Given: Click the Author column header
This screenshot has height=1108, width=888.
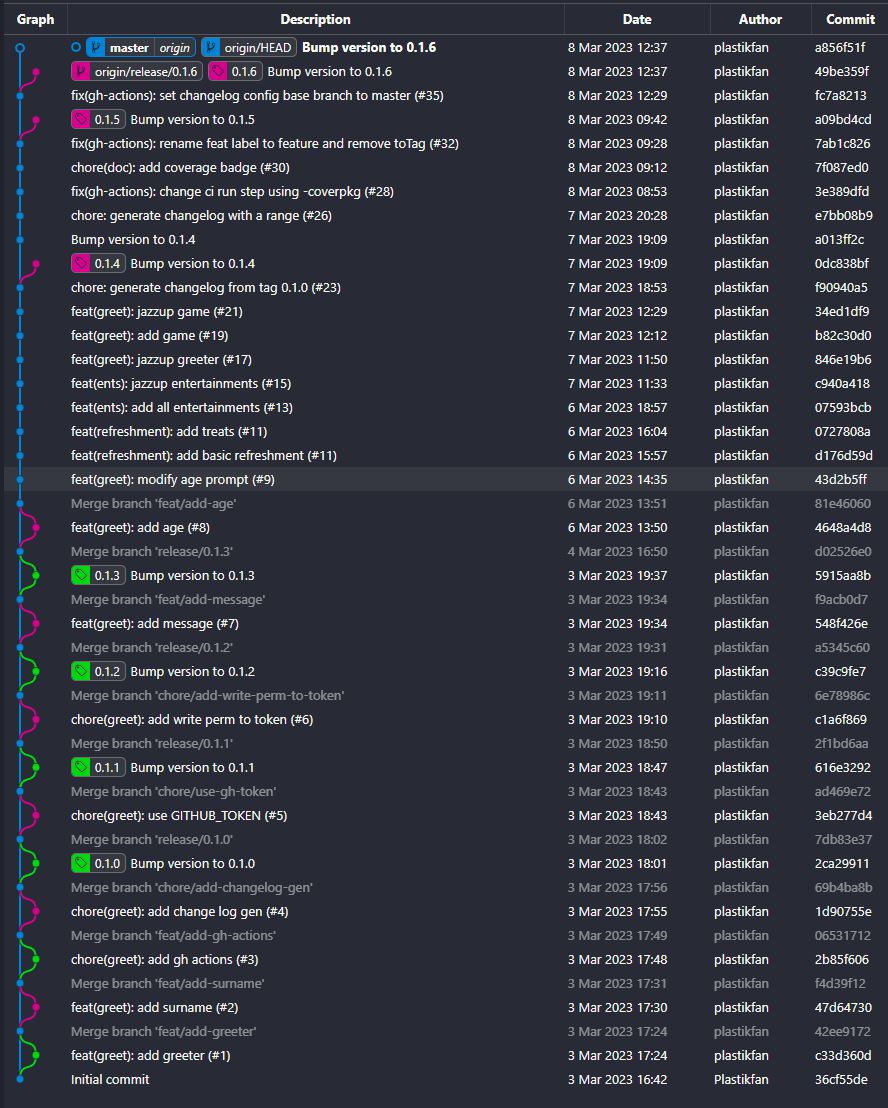Looking at the screenshot, I should [760, 19].
